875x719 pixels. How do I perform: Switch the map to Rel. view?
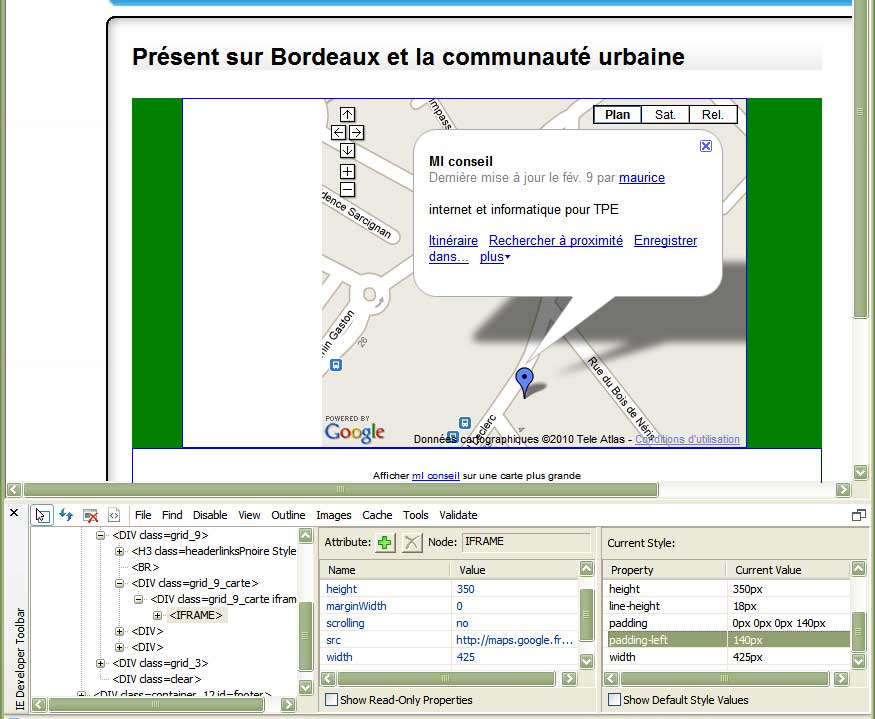pyautogui.click(x=713, y=114)
